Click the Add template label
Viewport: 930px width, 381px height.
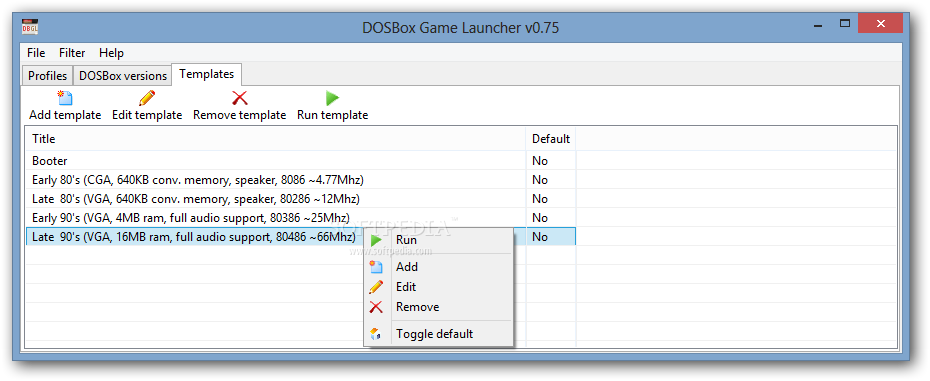(65, 115)
